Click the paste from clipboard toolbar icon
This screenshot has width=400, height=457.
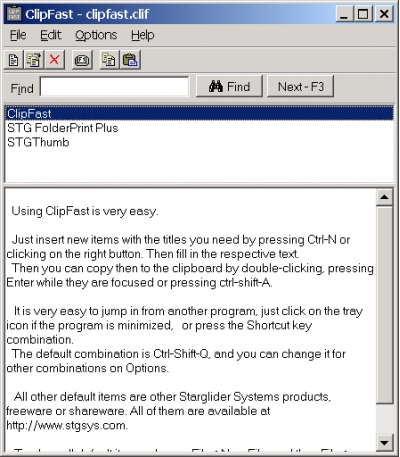pos(130,60)
